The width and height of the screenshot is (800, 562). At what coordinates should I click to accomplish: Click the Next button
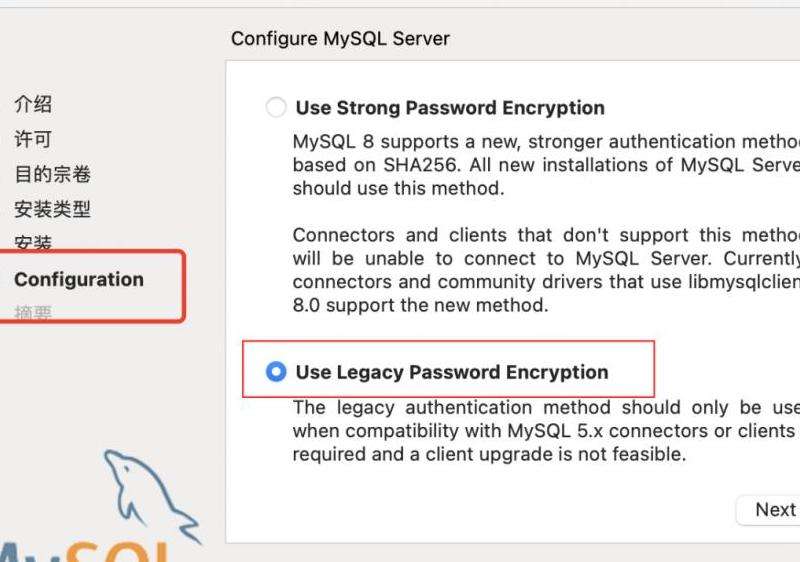click(x=768, y=509)
